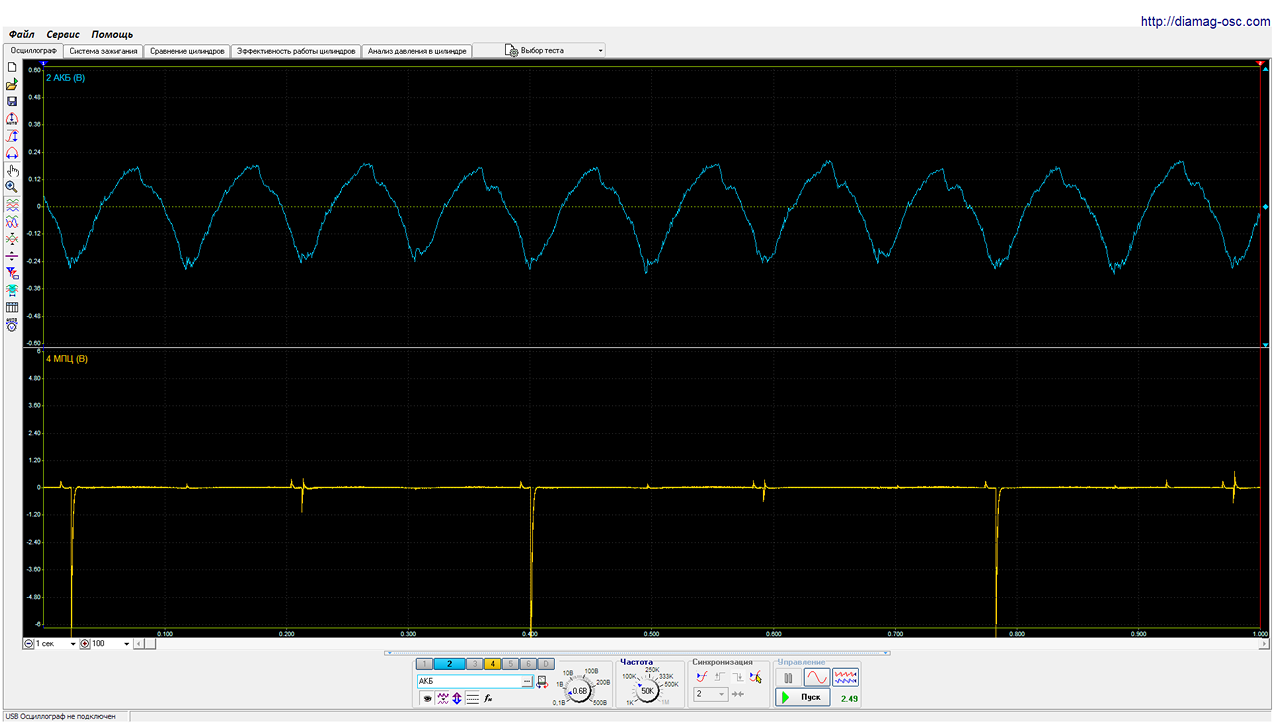Image resolution: width=1280 pixels, height=725 pixels.
Task: Click the collapse handle above control panel
Action: pos(636,653)
